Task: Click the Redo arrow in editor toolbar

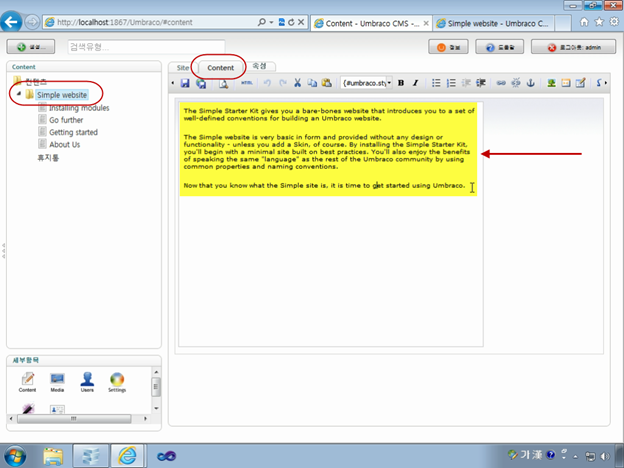Action: click(x=283, y=83)
